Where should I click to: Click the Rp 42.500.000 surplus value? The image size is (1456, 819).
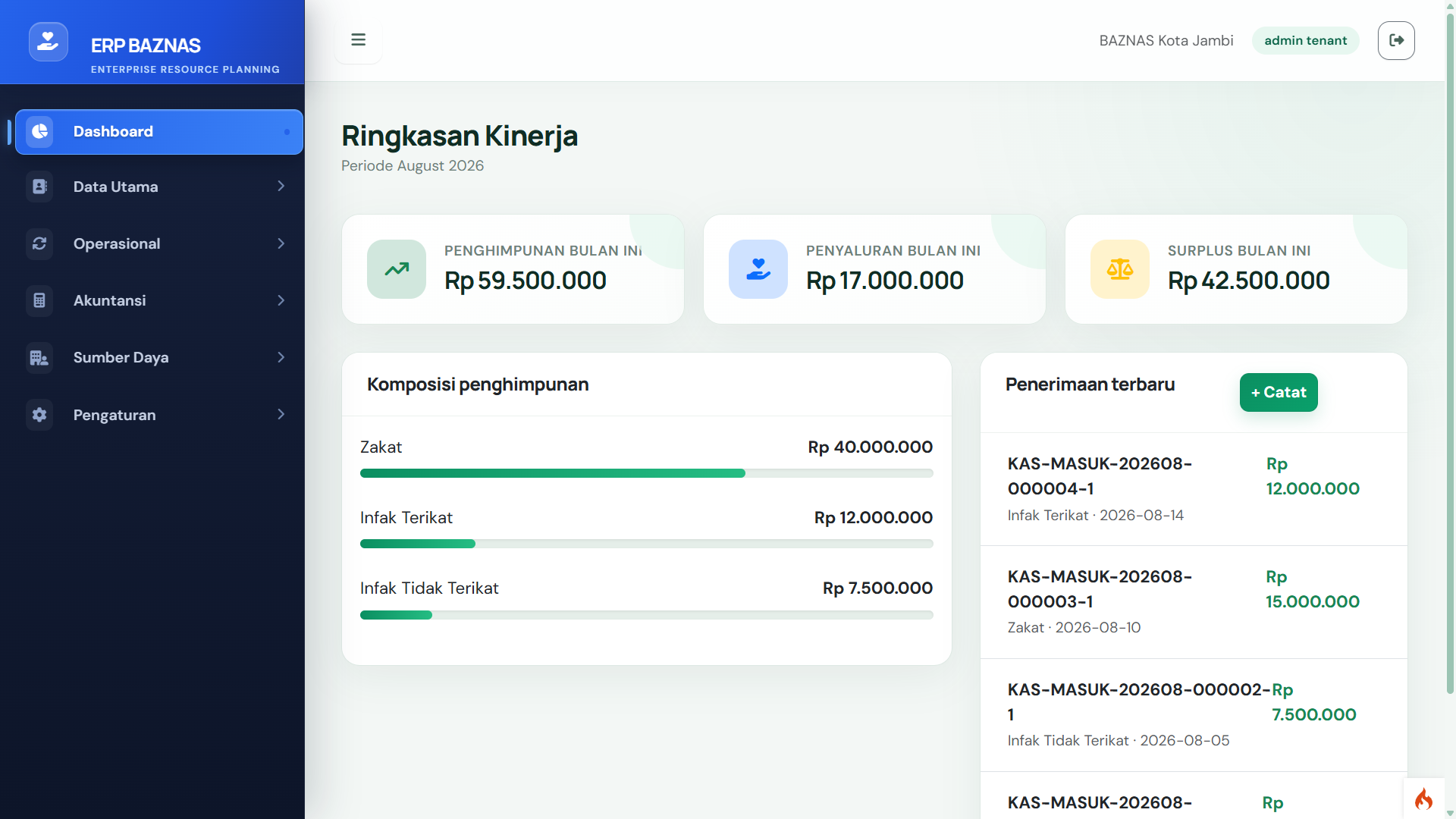(1249, 281)
